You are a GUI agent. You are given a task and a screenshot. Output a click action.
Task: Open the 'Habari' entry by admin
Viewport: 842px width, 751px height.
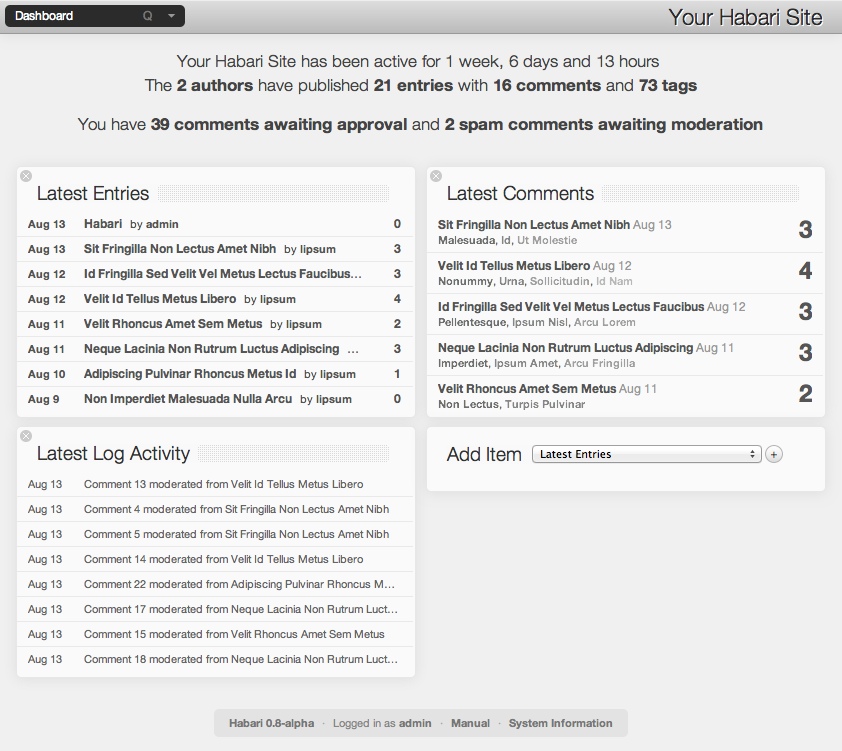103,224
